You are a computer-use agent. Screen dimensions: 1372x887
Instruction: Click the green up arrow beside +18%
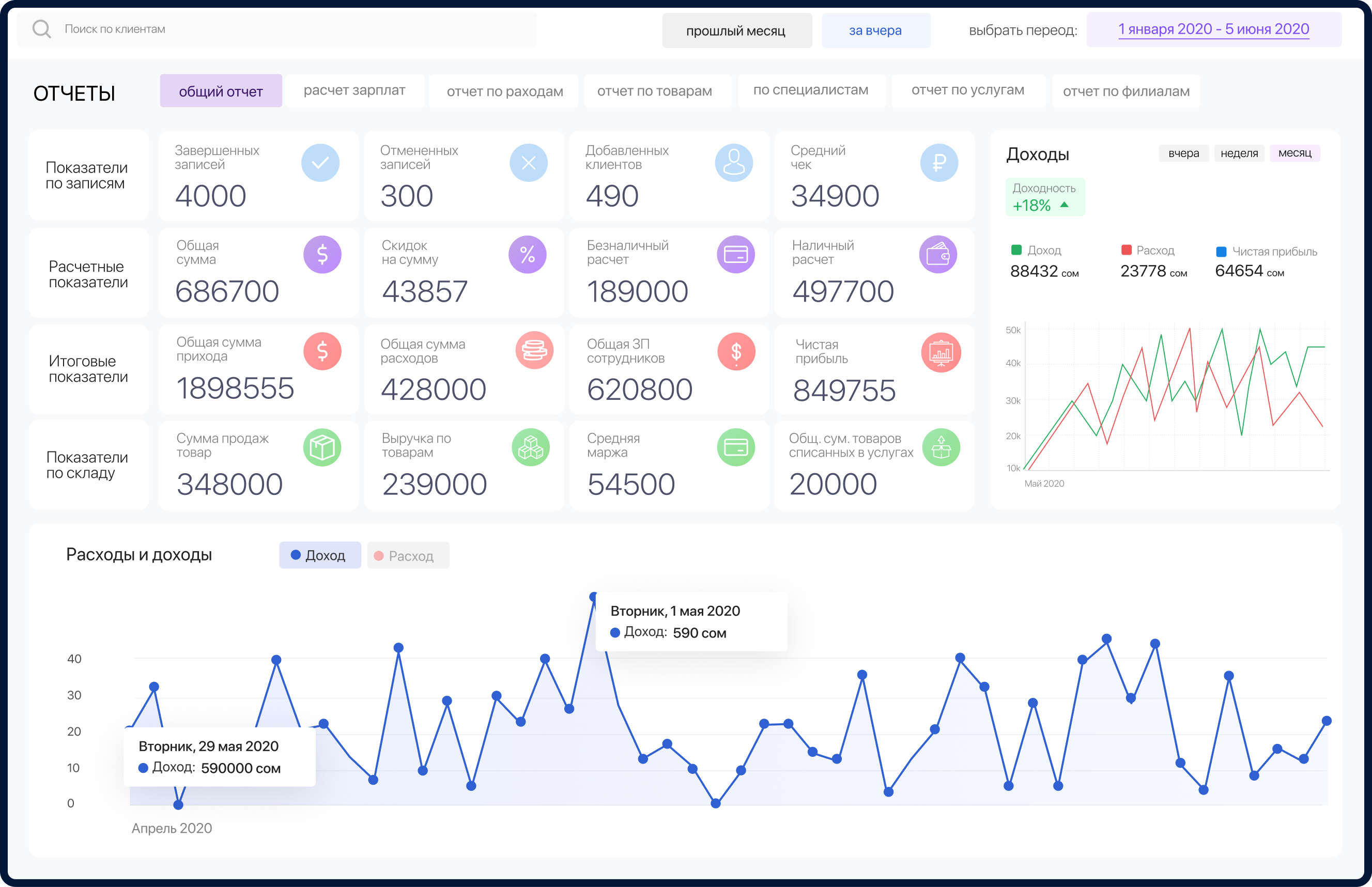[1065, 205]
